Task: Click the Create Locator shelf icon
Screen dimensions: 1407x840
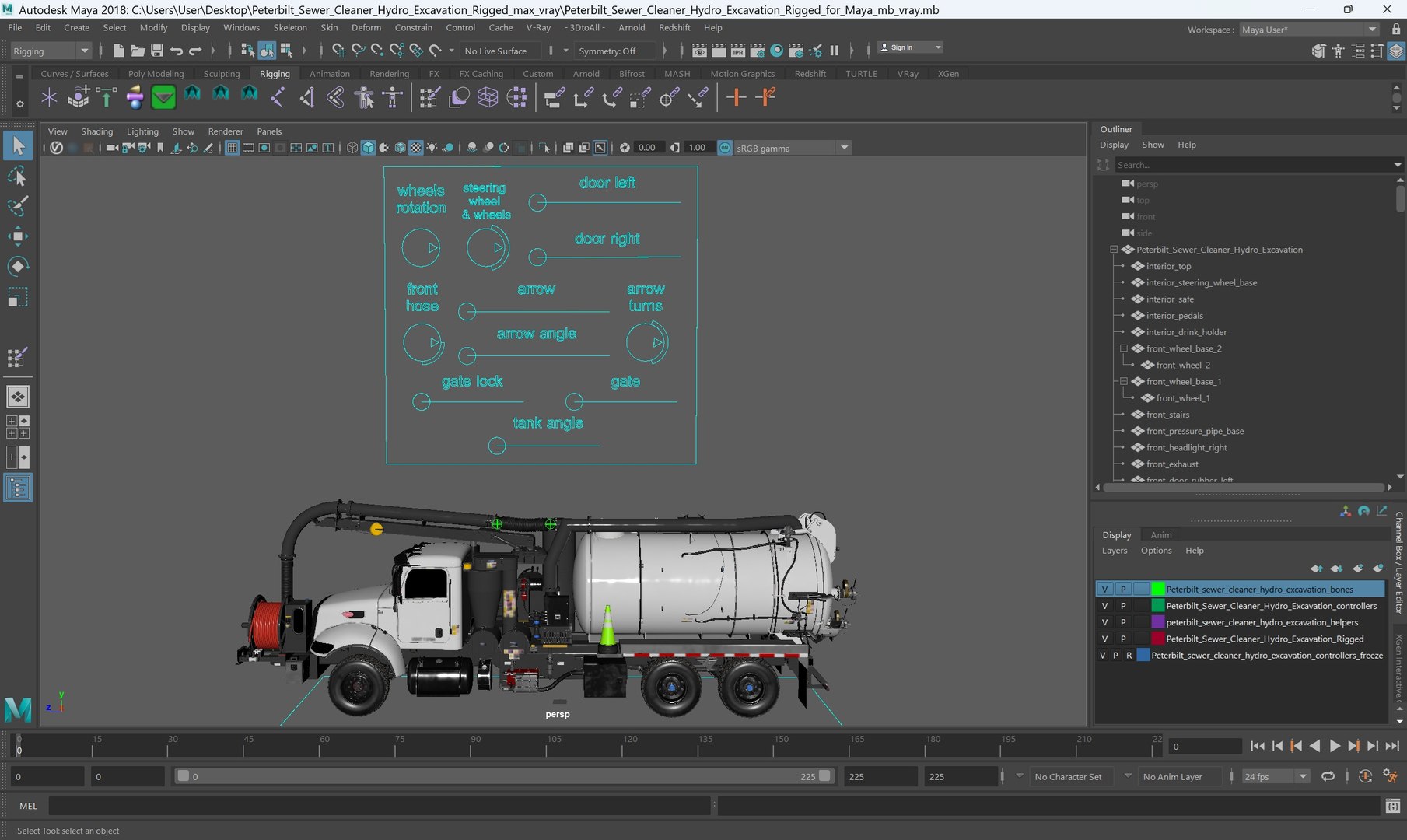Action: click(49, 97)
